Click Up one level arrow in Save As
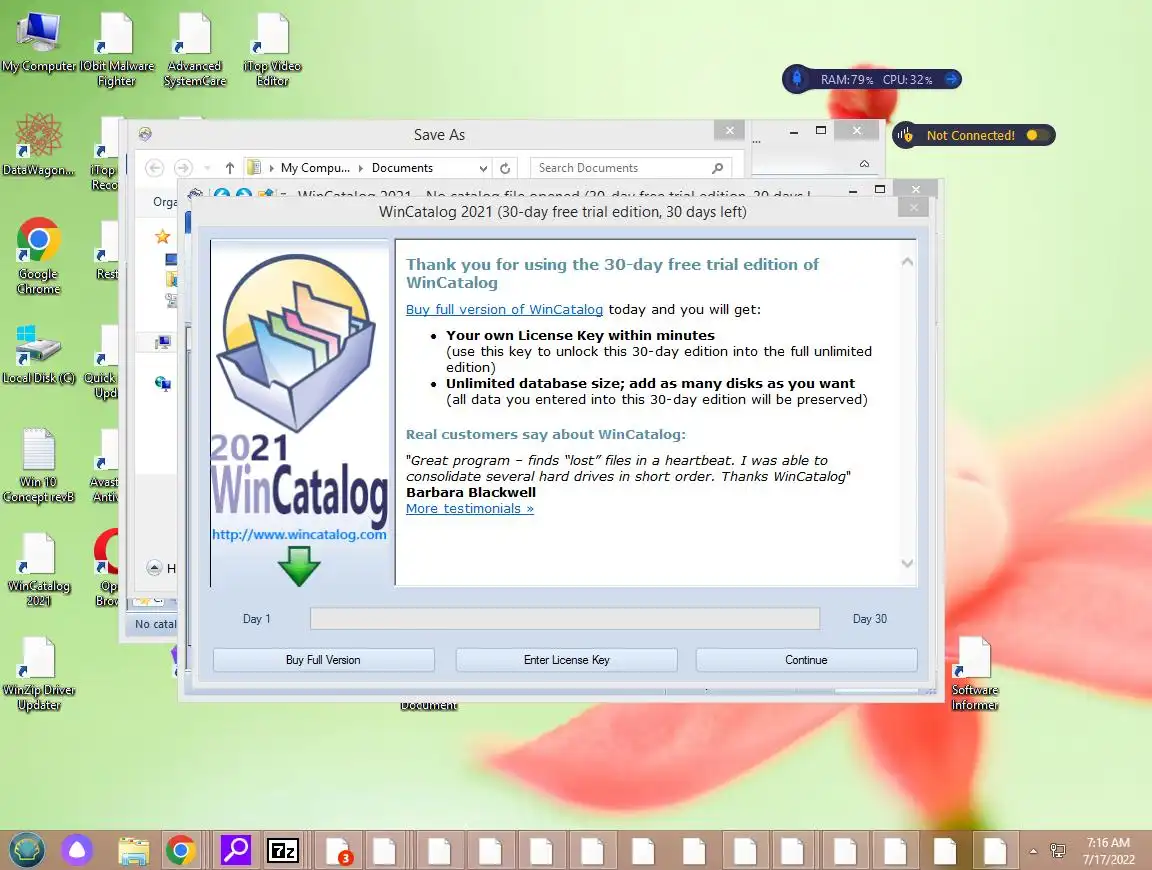Screen dimensions: 1152x870 pyautogui.click(x=230, y=168)
